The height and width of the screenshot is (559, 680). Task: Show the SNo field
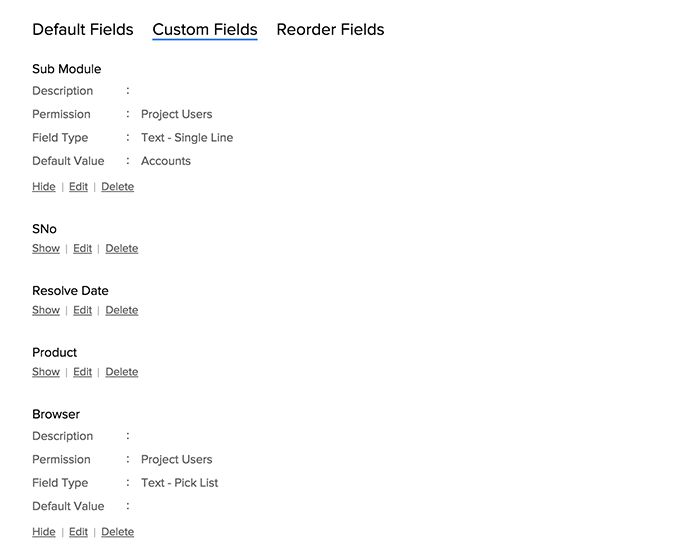46,249
